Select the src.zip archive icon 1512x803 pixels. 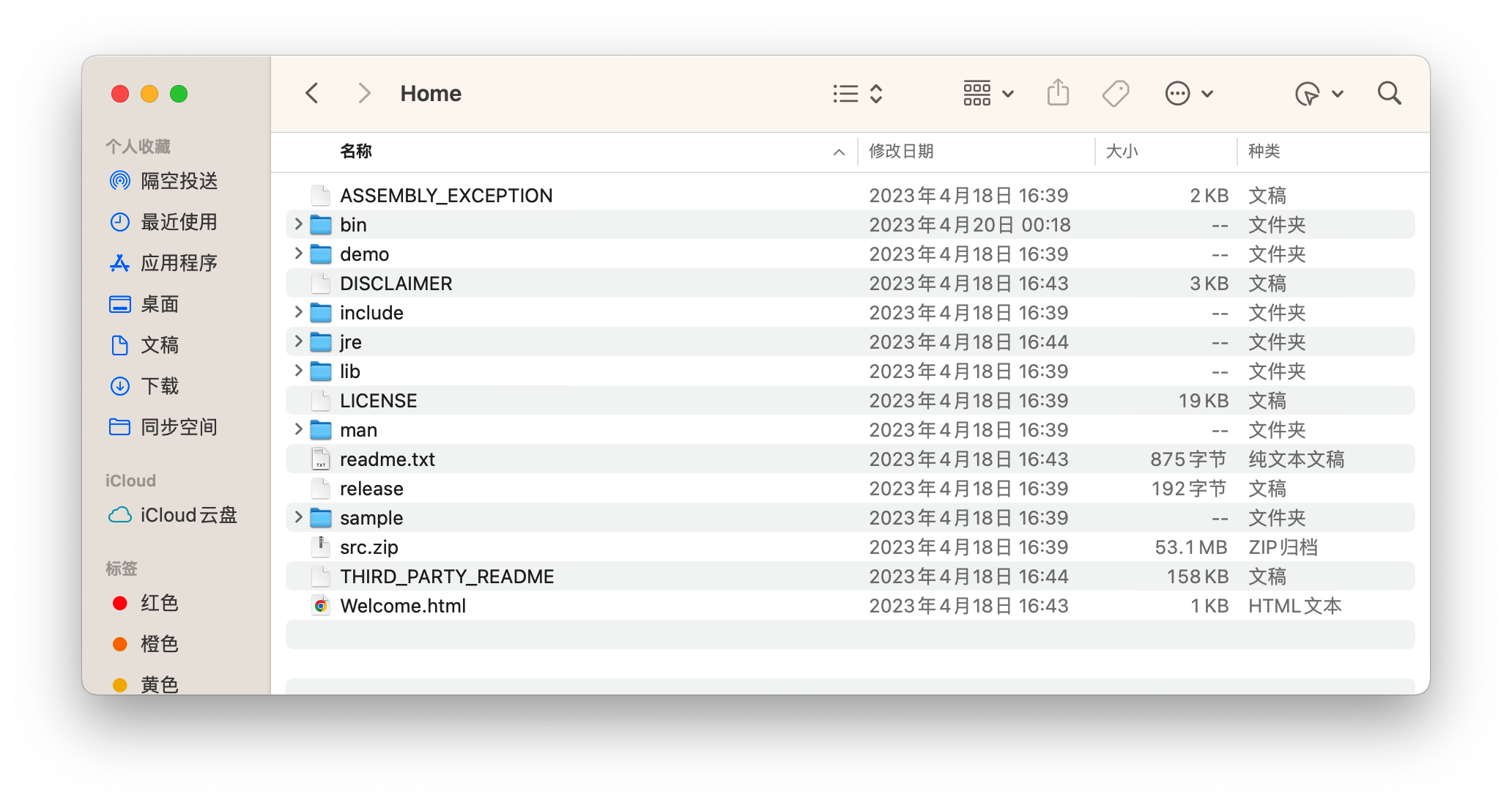click(321, 547)
